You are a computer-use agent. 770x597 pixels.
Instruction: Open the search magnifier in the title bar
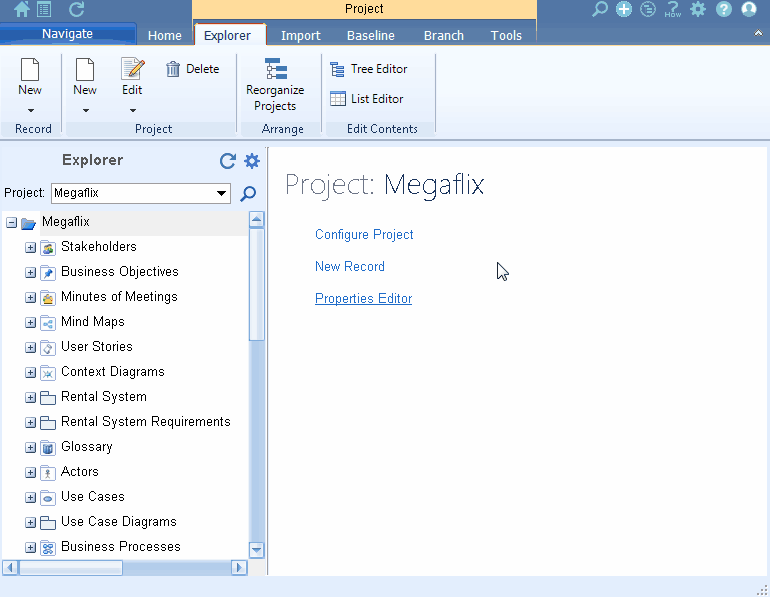coord(600,9)
